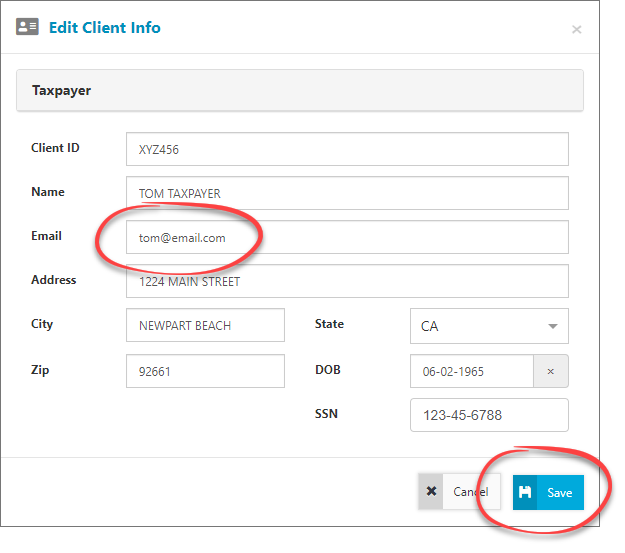Image resolution: width=625 pixels, height=553 pixels.
Task: Click the Address field with 1224 MAIN STREET
Action: click(347, 281)
